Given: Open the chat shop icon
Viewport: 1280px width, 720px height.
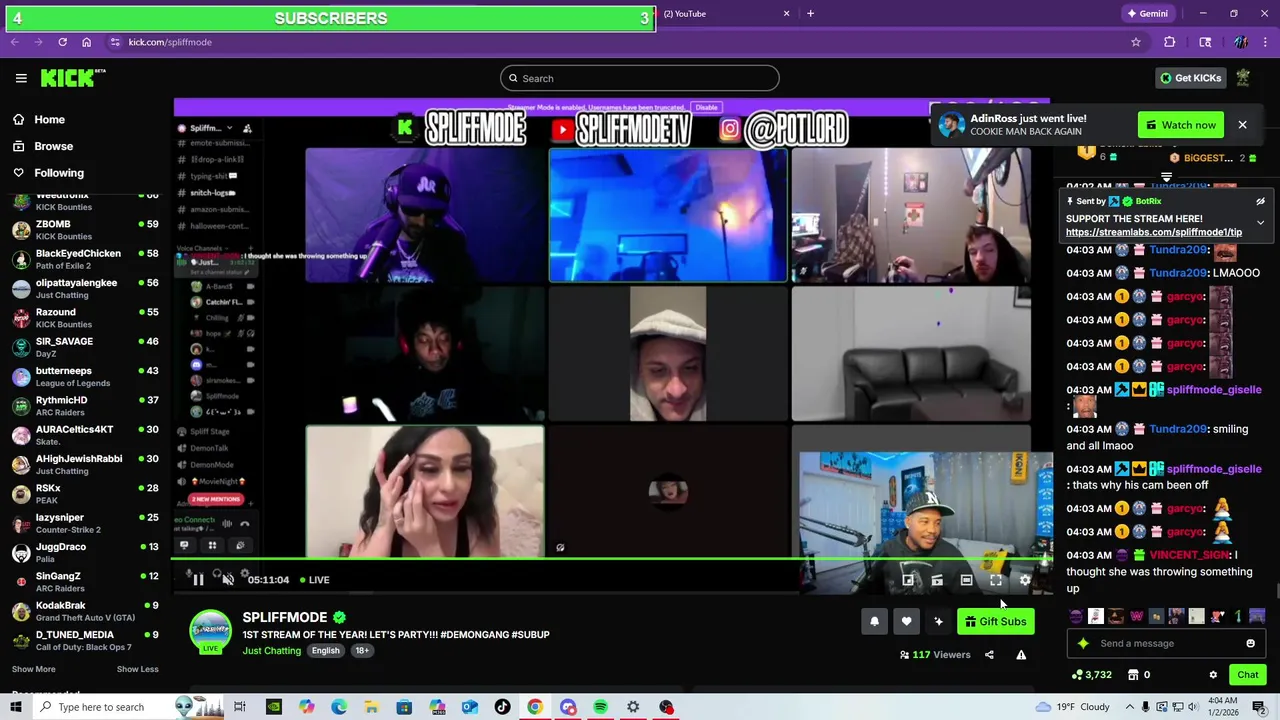Looking at the screenshot, I should click(x=1133, y=675).
